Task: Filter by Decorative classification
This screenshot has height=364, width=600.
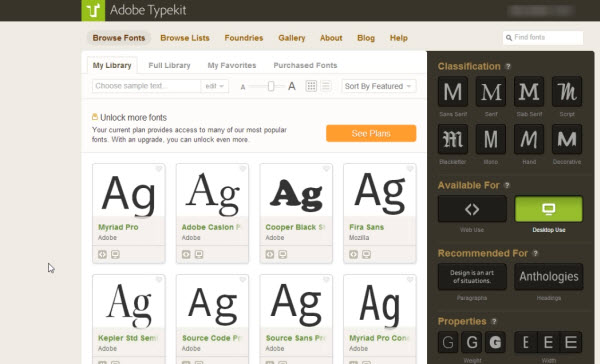Action: click(567, 139)
